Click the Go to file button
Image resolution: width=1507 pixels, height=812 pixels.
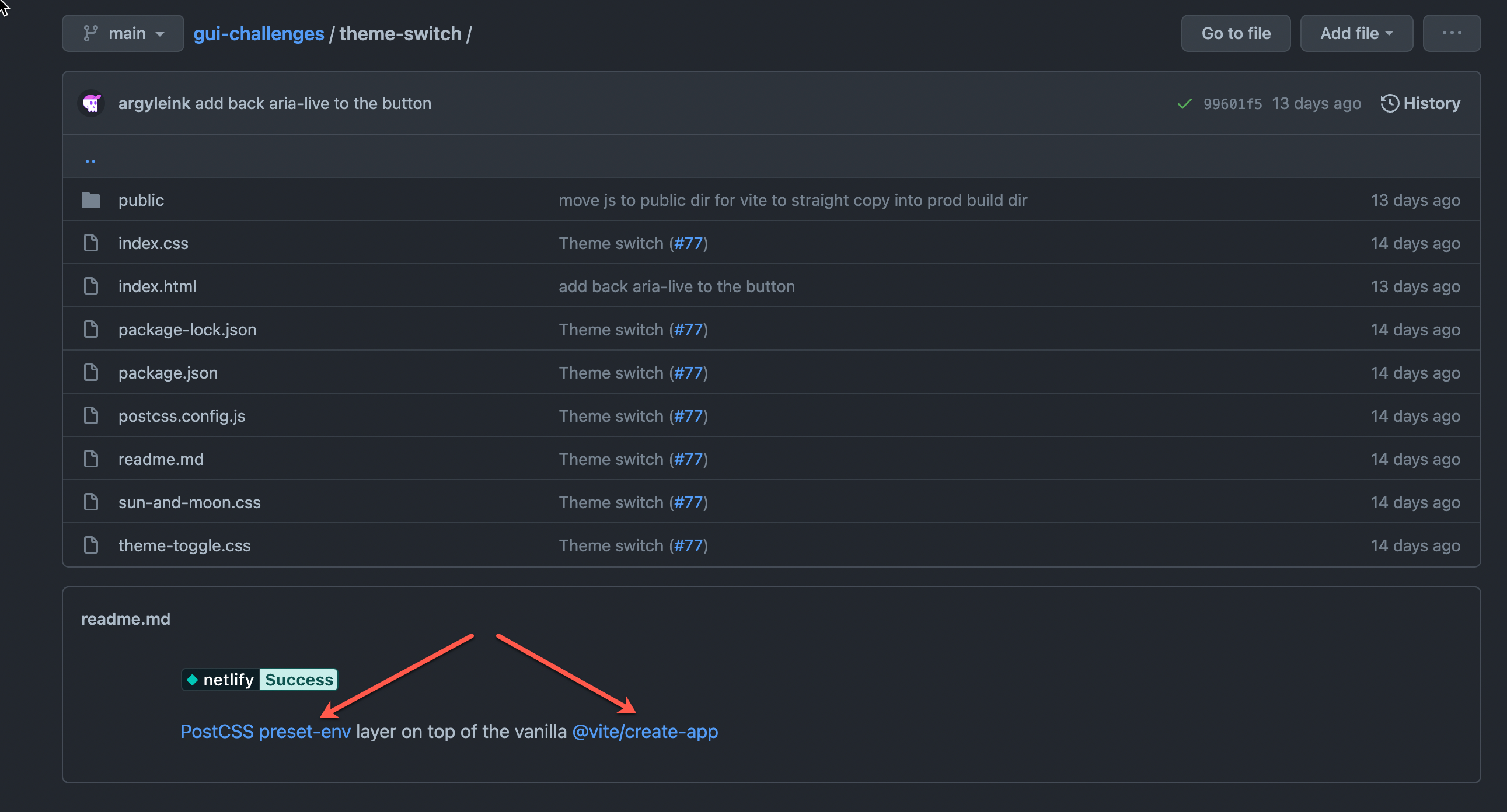[1236, 33]
